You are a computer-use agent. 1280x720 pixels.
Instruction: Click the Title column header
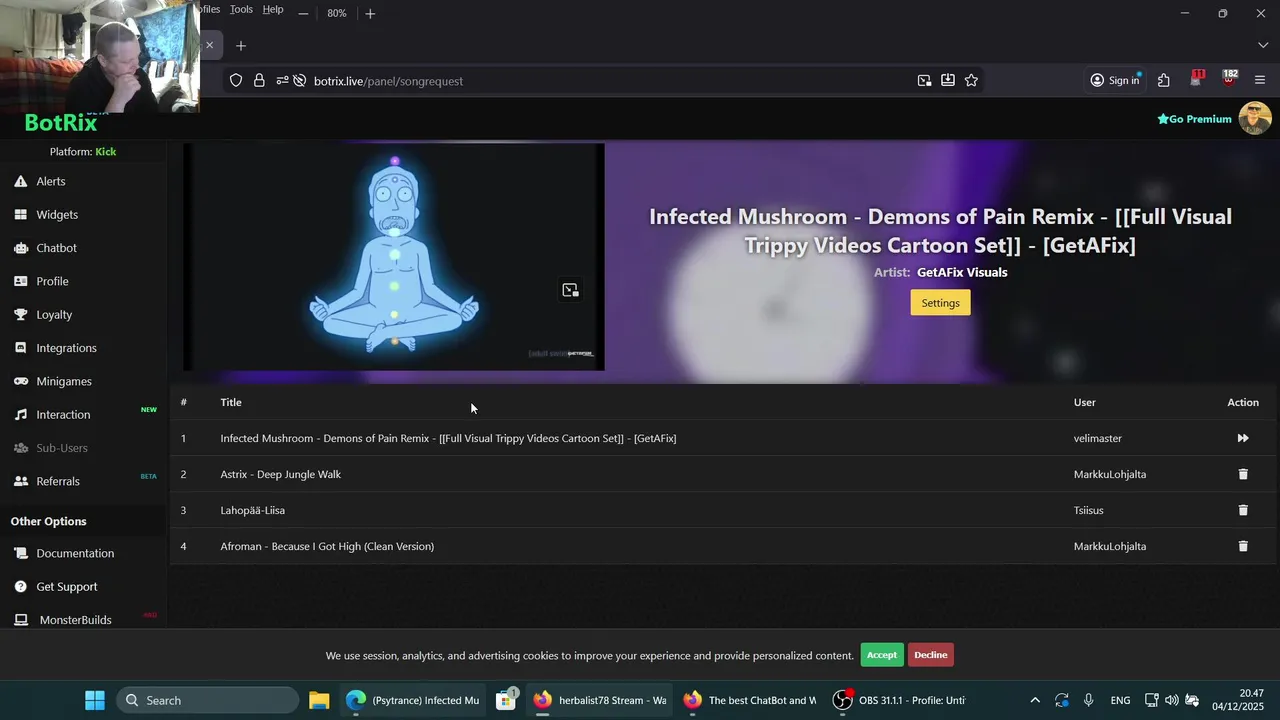(x=231, y=402)
